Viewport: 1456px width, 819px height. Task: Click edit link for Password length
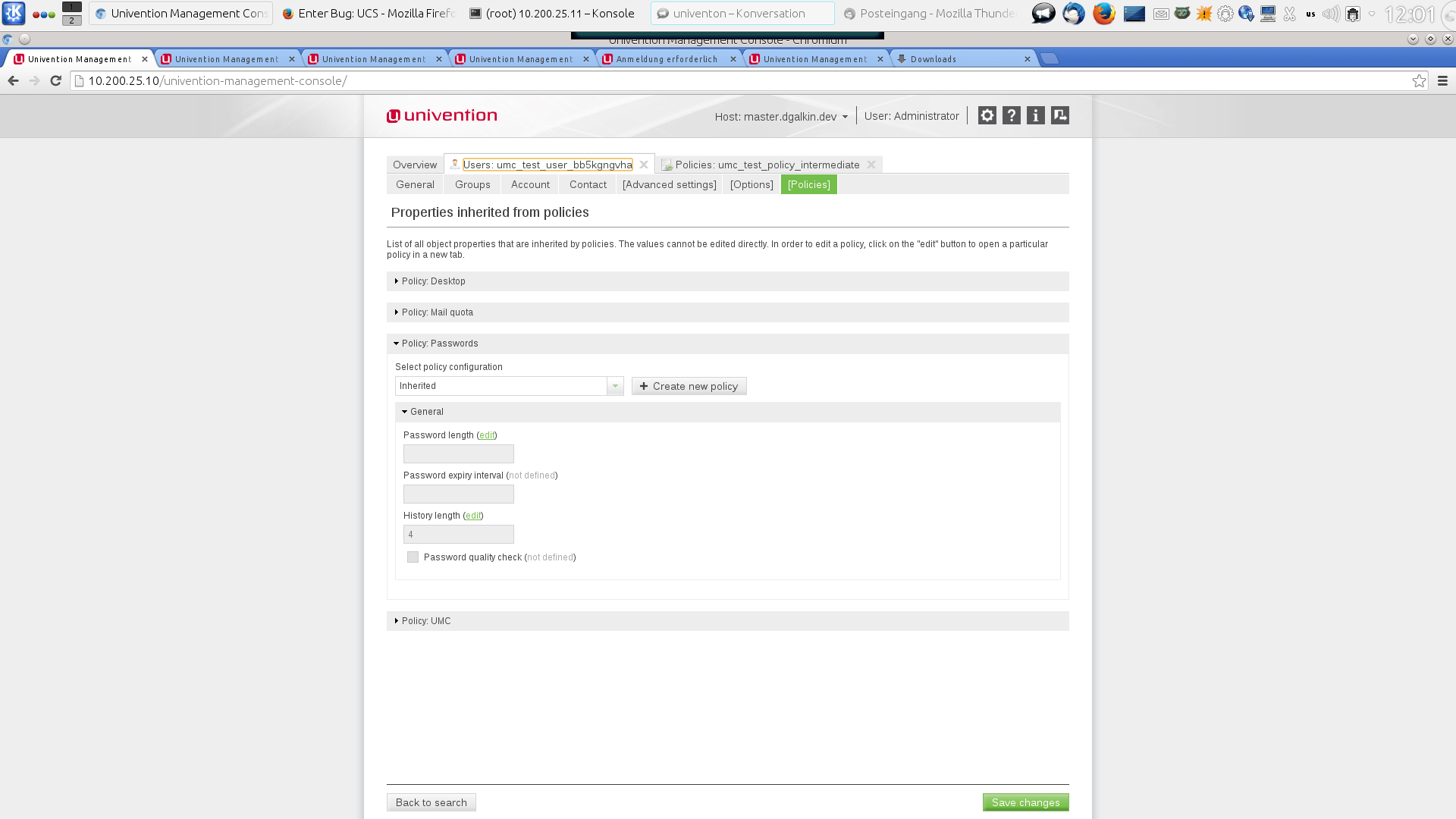[487, 435]
